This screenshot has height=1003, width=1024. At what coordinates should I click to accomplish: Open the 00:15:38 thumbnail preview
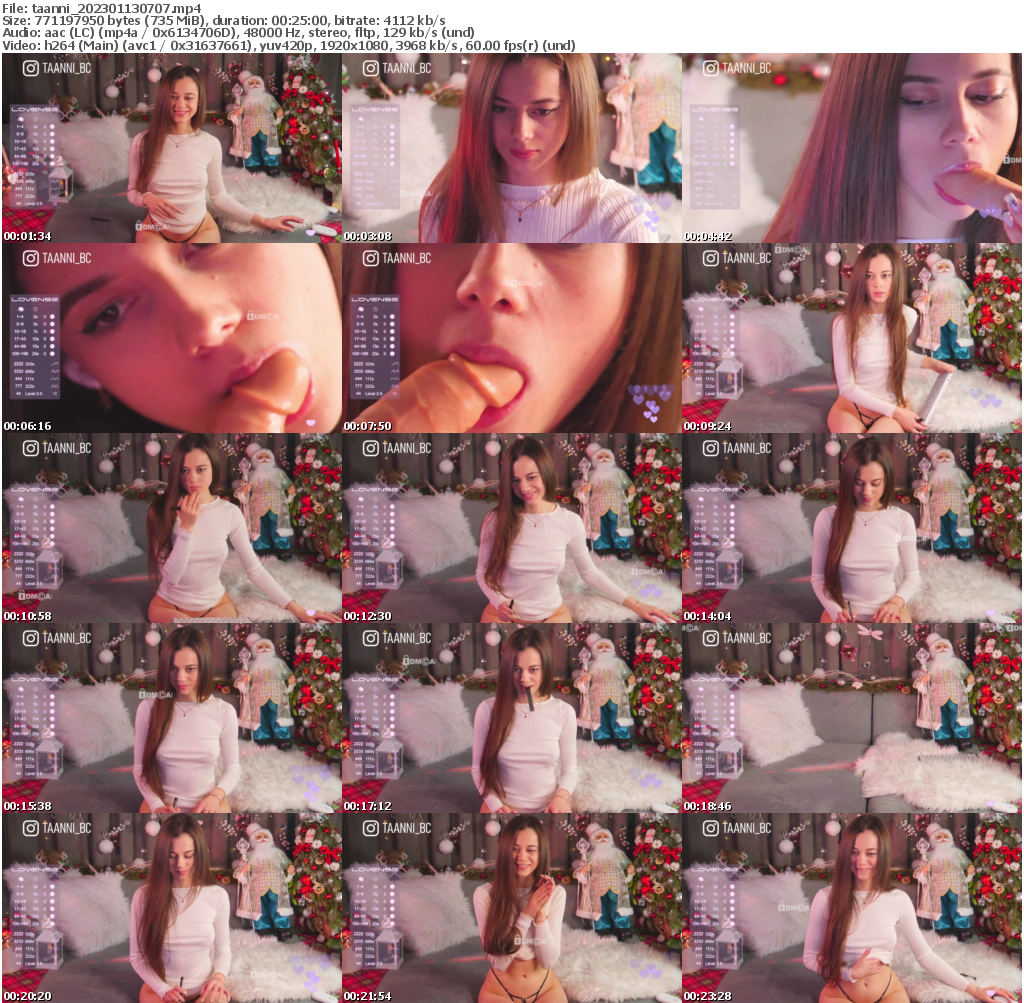click(x=170, y=720)
